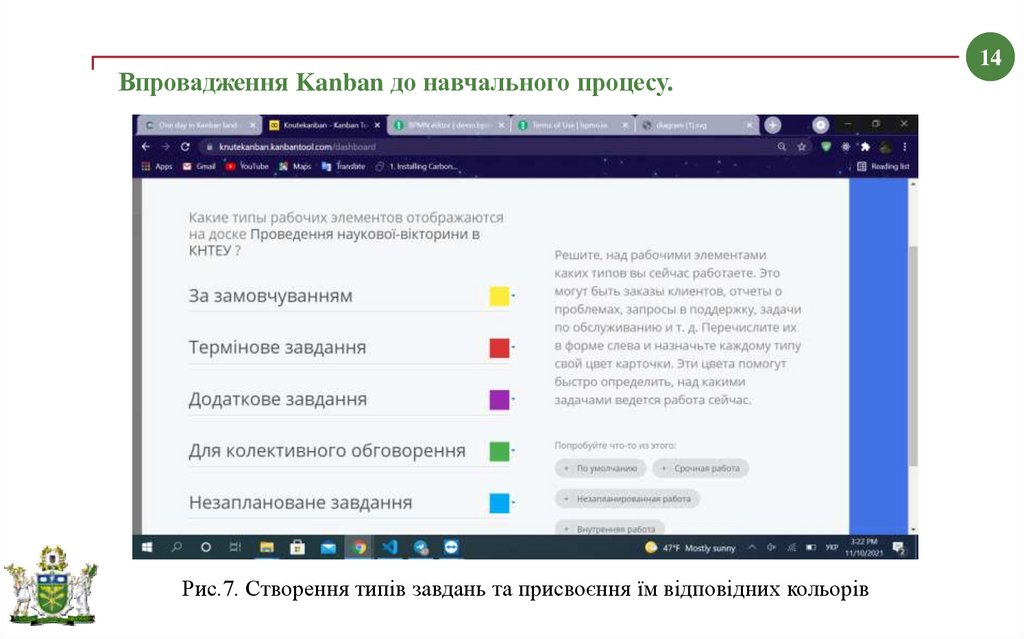Edit the 'Незаплановане завдання' card type name
Image resolution: width=1024 pixels, height=639 pixels.
[335, 502]
